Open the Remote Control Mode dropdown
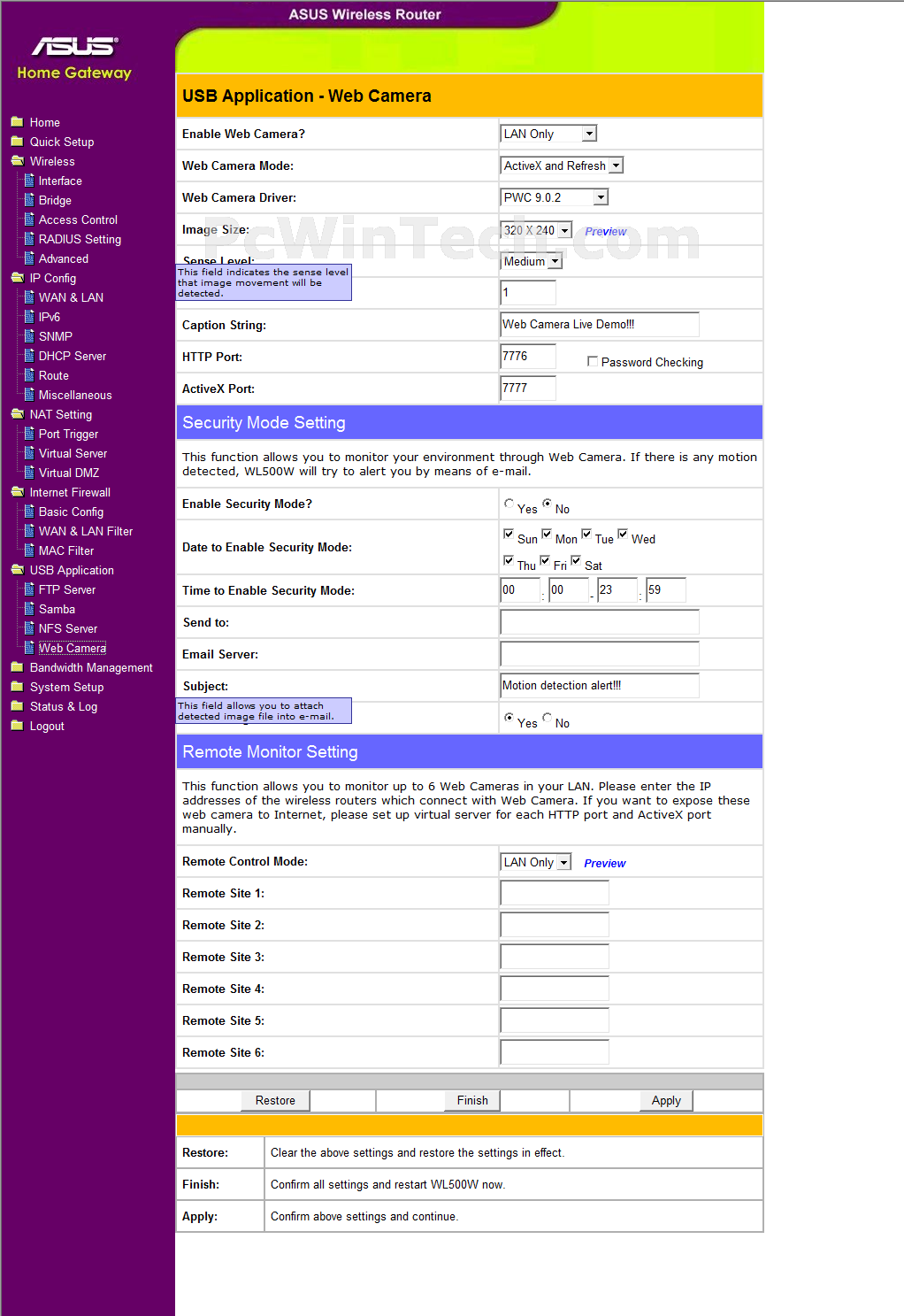This screenshot has height=1316, width=904. 536,862
